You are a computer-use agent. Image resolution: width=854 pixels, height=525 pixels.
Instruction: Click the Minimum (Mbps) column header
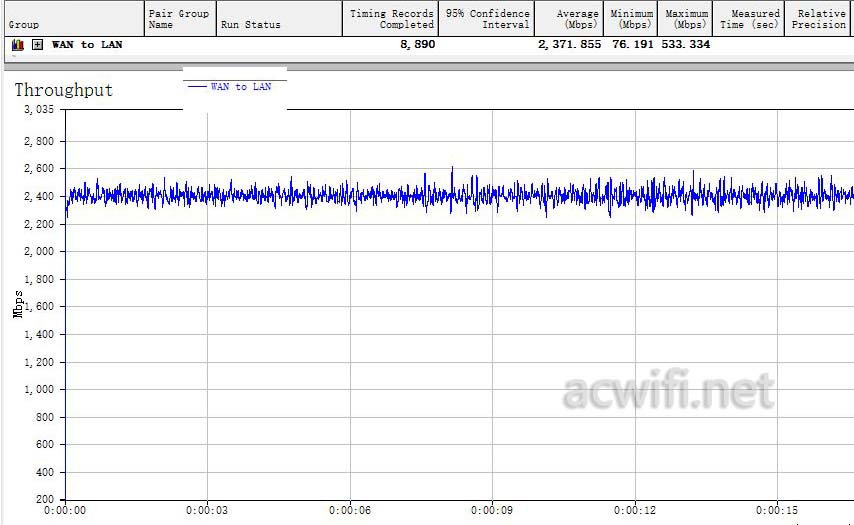[x=631, y=19]
